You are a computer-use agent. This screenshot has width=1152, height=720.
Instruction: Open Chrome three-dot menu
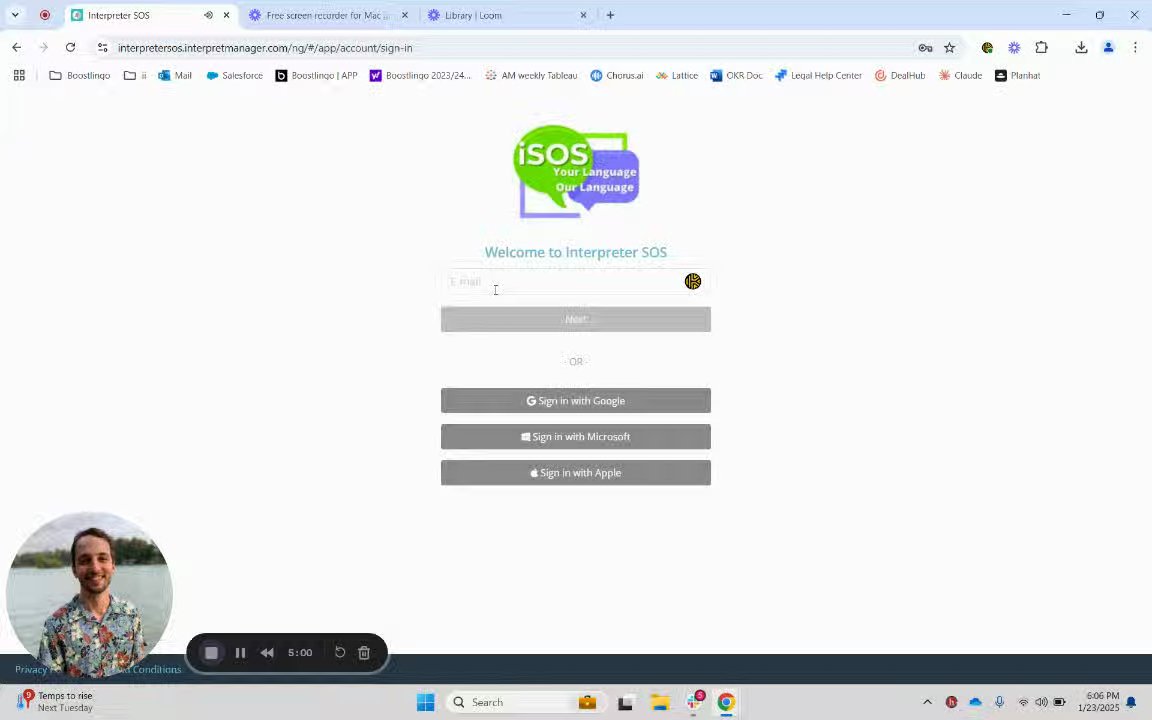pos(1135,48)
